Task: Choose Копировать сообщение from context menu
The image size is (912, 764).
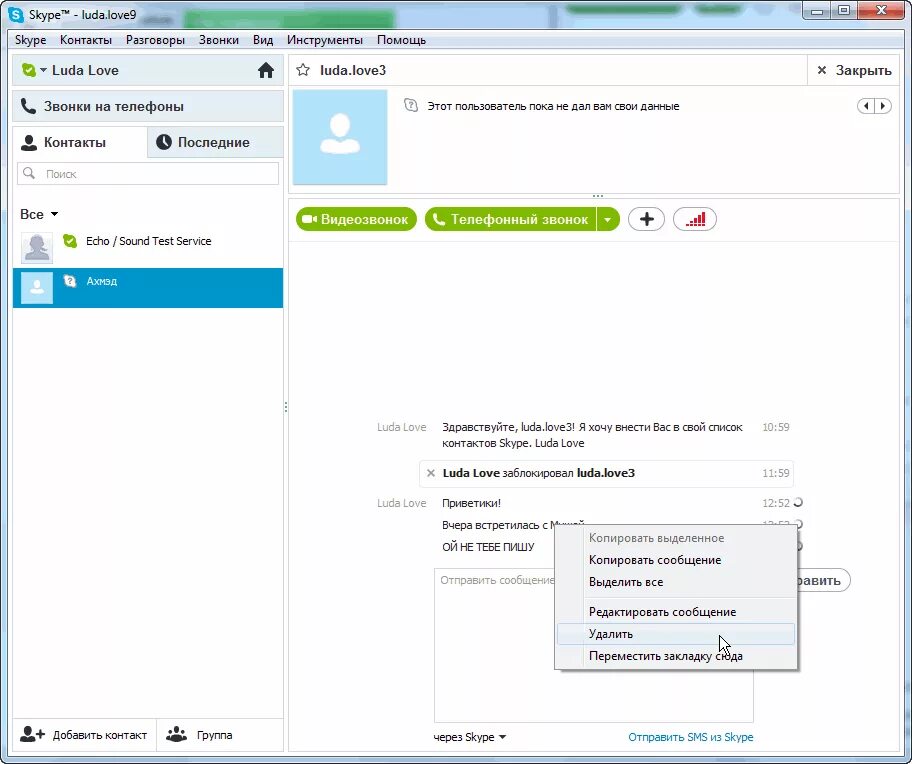Action: click(x=676, y=560)
